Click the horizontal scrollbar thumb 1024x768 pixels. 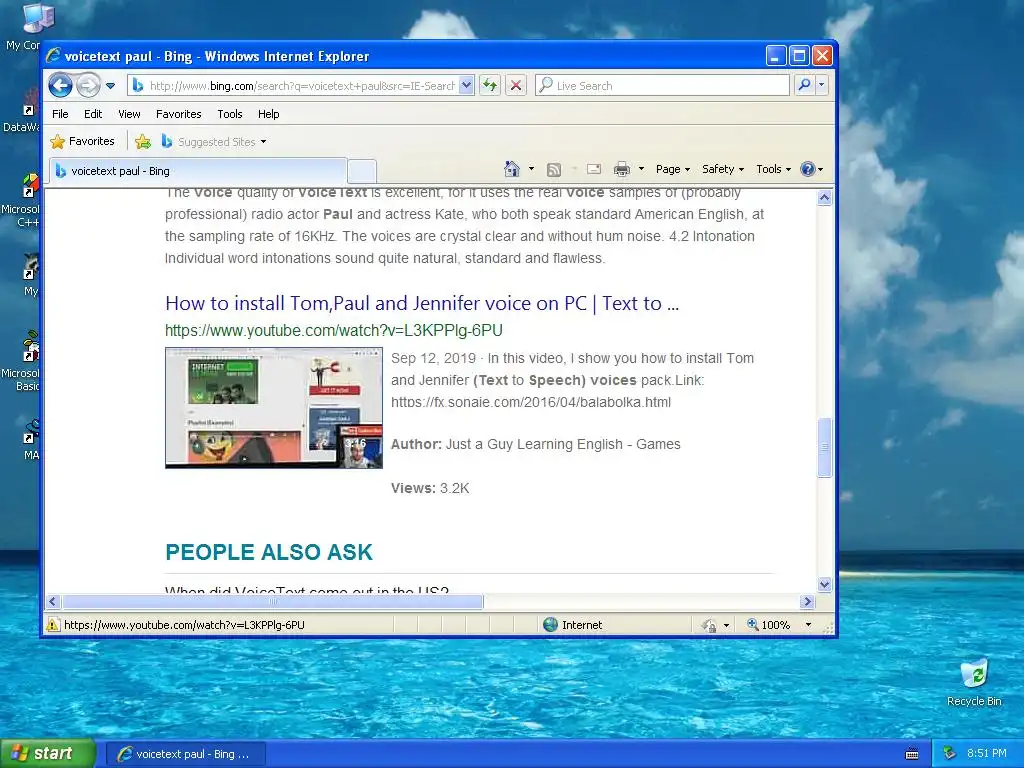pos(272,601)
